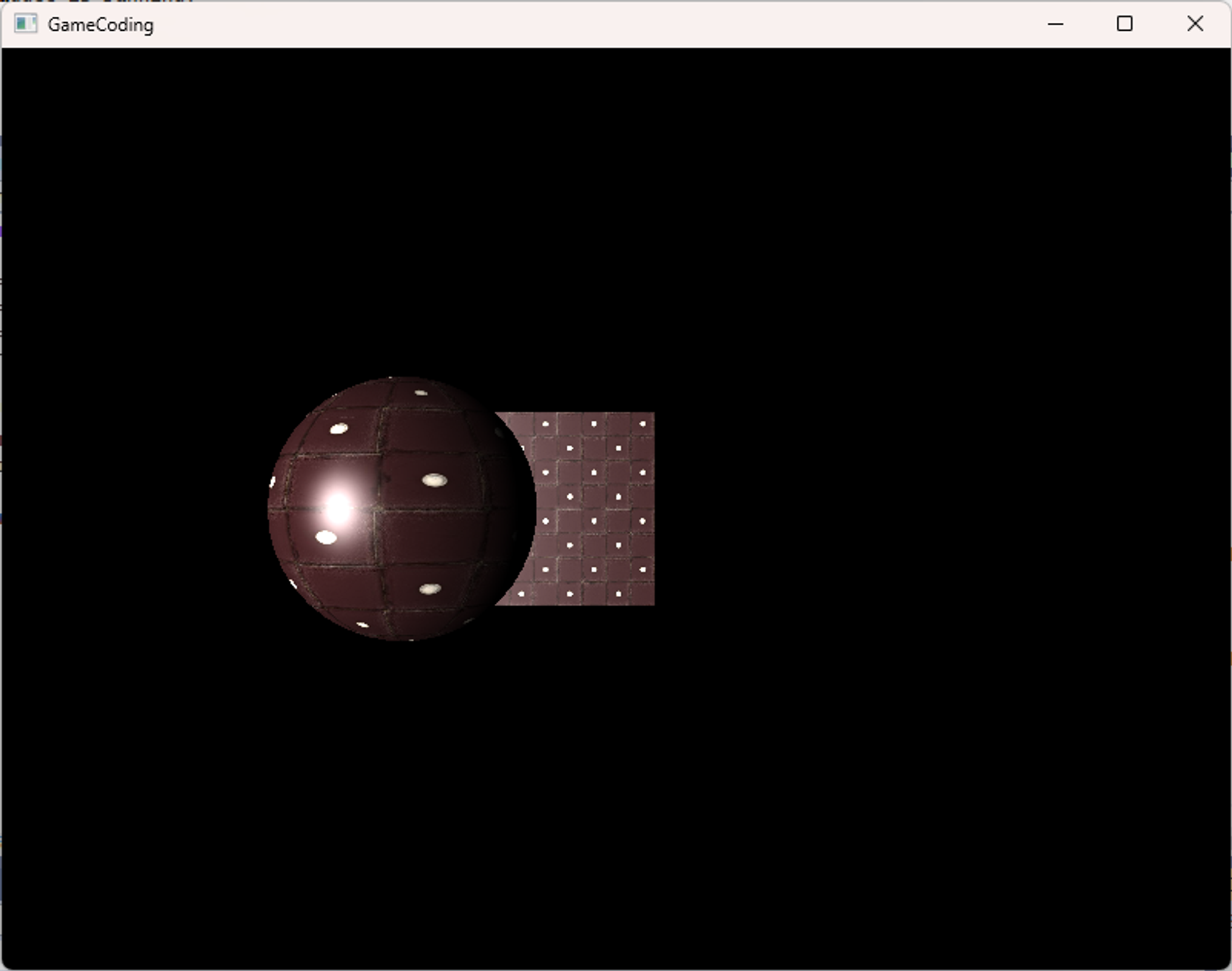Click the bottom-right corner of the tiled square

point(652,603)
